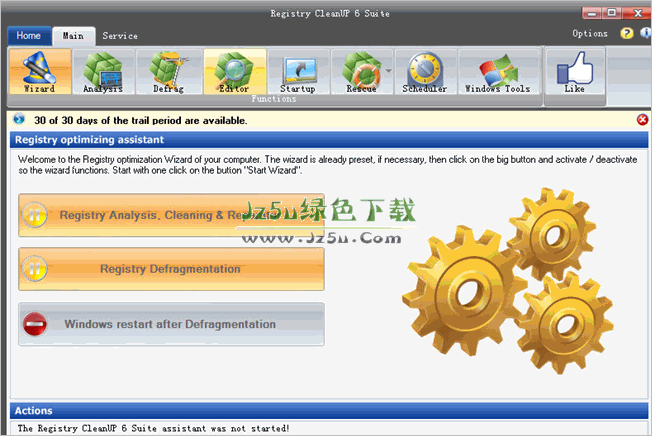Click the 30 of 30 days trial text

point(141,121)
